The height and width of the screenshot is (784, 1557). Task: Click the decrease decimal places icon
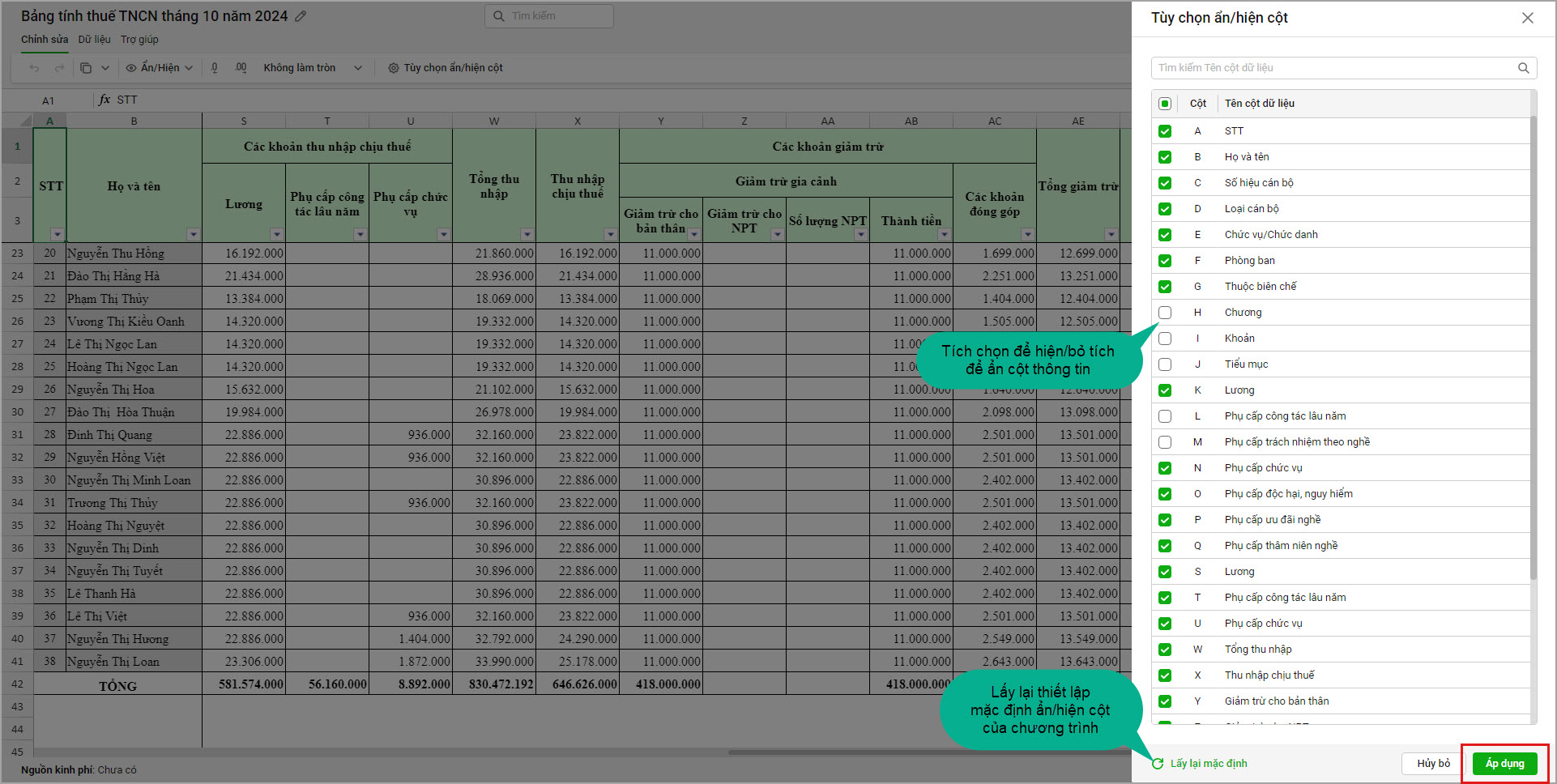(215, 68)
